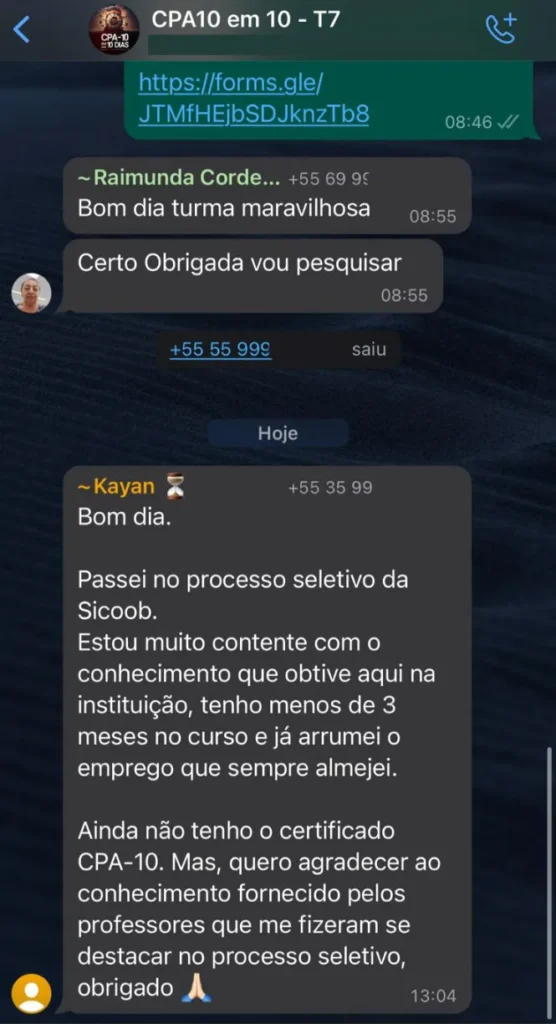Select Kayan's long Sicoob message bubble

coord(267,740)
